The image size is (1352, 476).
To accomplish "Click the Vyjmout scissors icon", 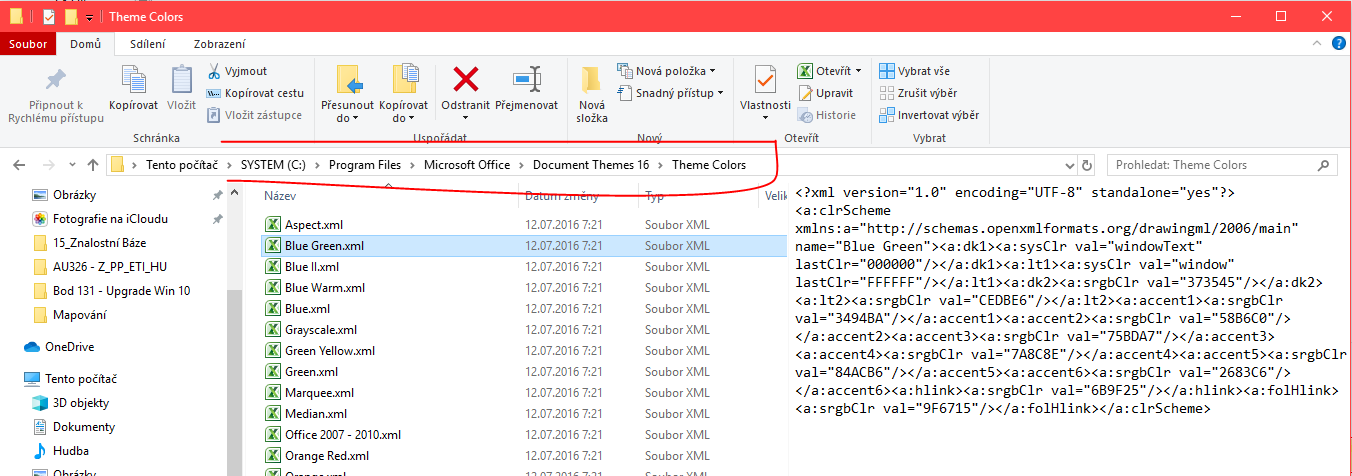I will [214, 71].
